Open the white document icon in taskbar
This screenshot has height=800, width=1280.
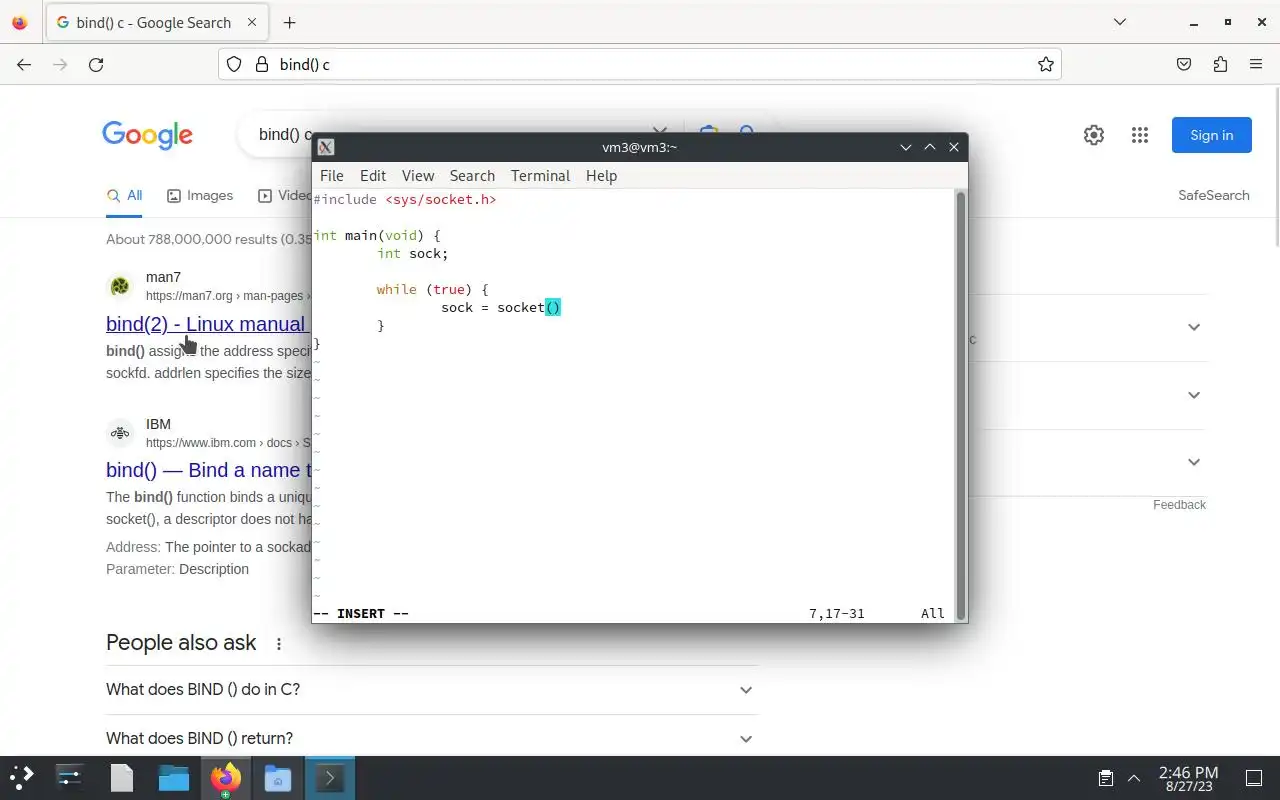point(122,777)
